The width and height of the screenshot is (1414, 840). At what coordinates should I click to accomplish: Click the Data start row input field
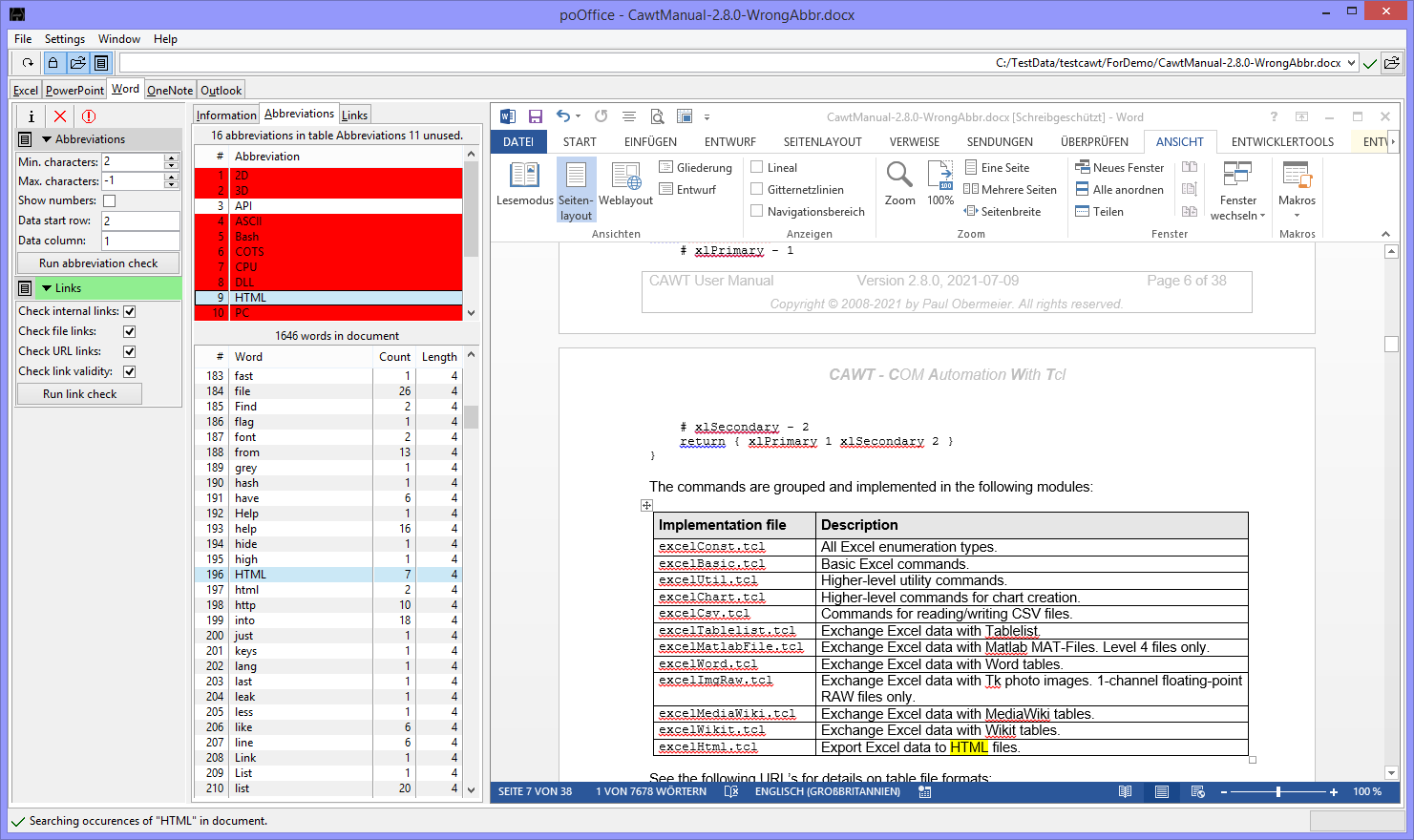(x=140, y=220)
